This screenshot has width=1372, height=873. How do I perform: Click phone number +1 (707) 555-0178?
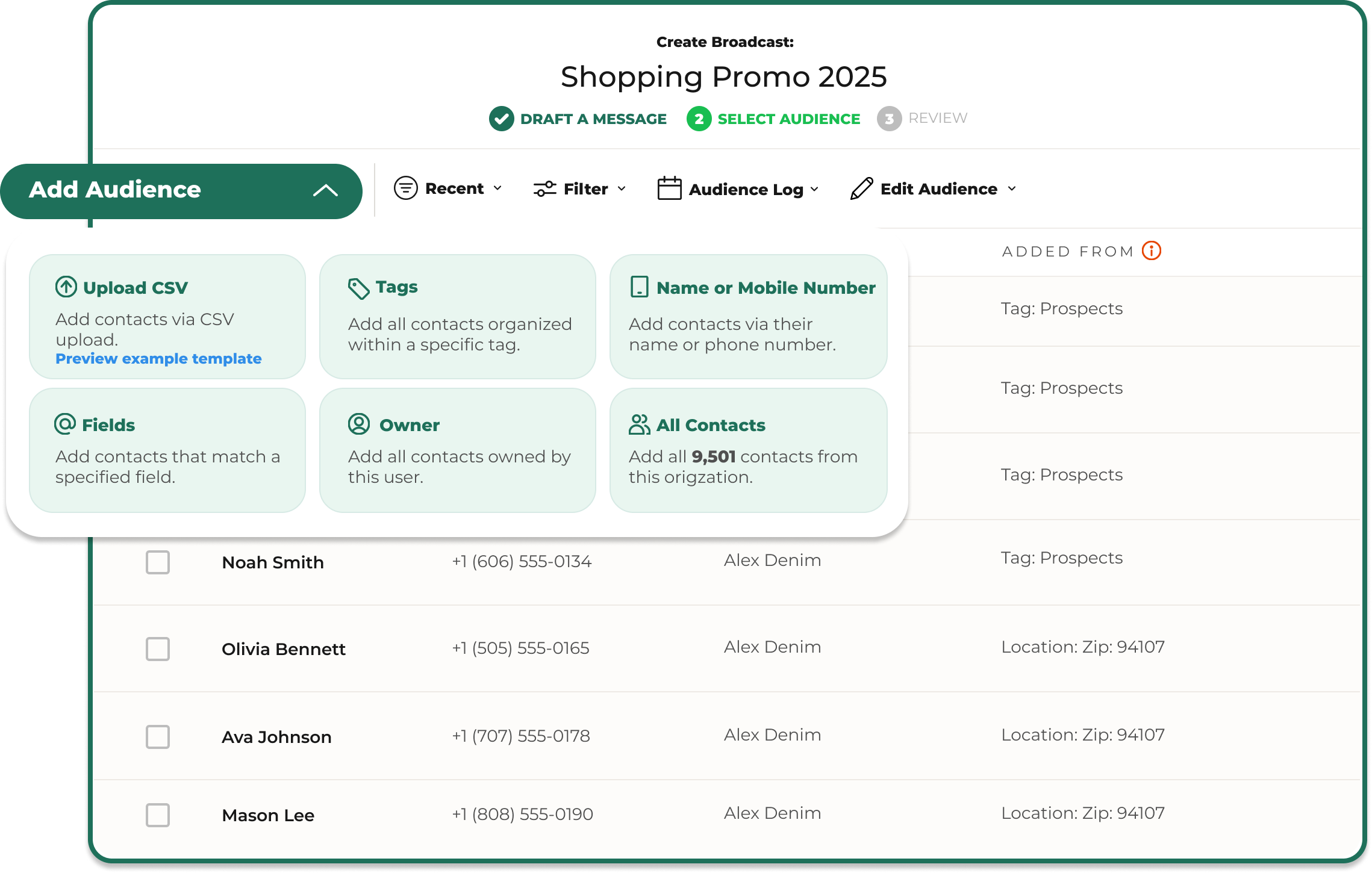pyautogui.click(x=521, y=736)
